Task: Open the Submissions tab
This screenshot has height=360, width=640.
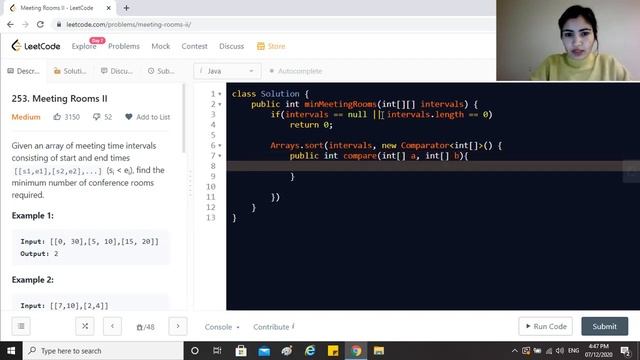Action: click(x=161, y=71)
